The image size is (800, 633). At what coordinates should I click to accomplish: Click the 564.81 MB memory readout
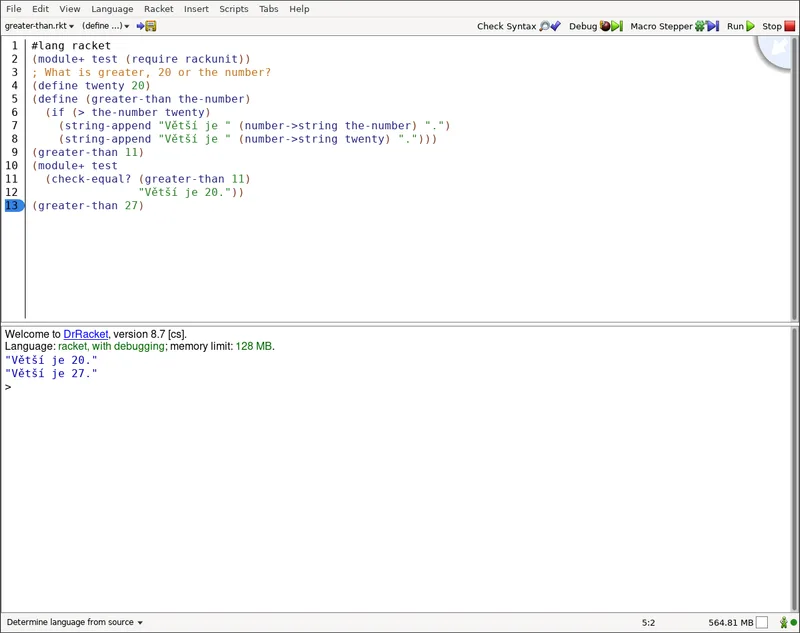tap(730, 622)
